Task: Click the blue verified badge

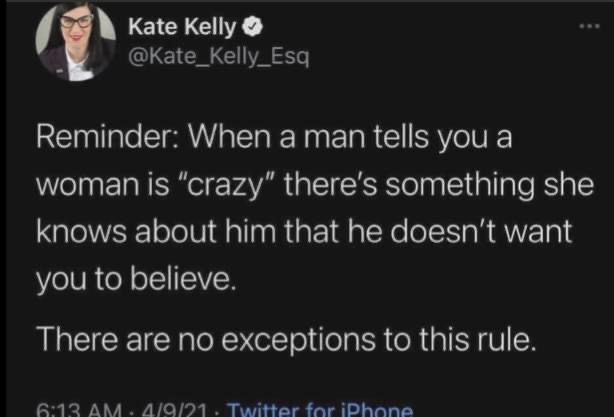Action: point(219,26)
